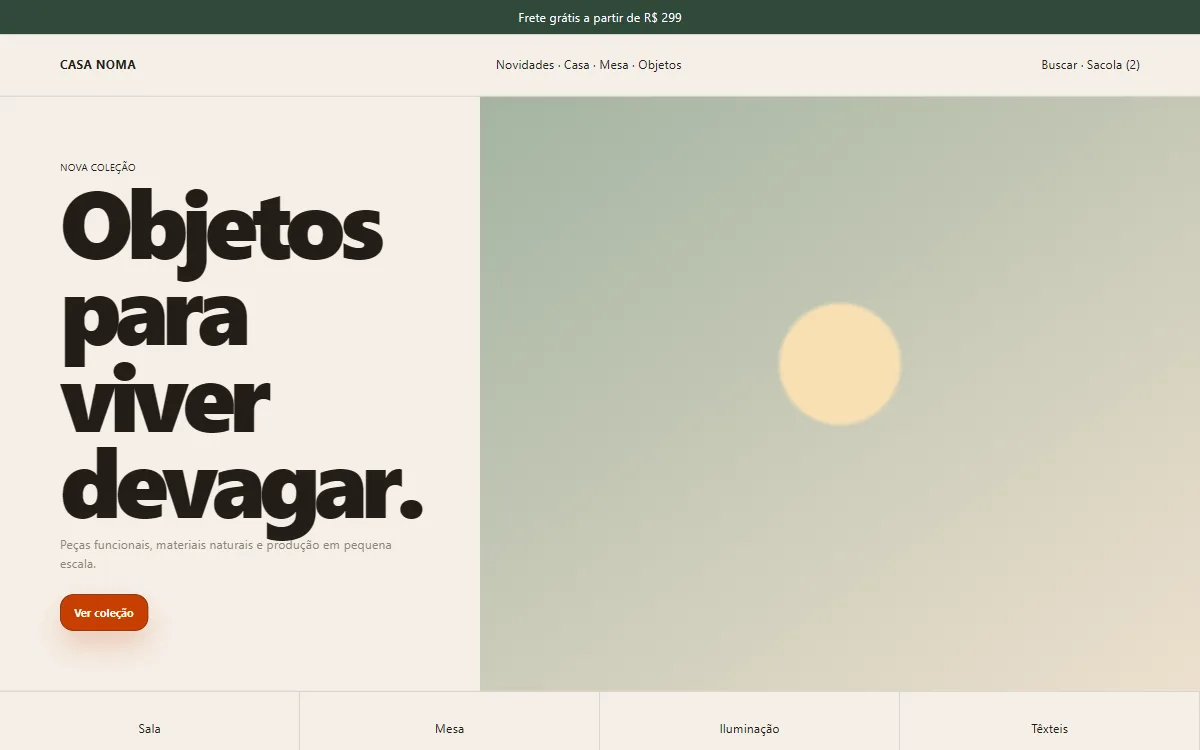Screen dimensions: 1200x750
Task: Click the Ver coleção button
Action: [104, 613]
